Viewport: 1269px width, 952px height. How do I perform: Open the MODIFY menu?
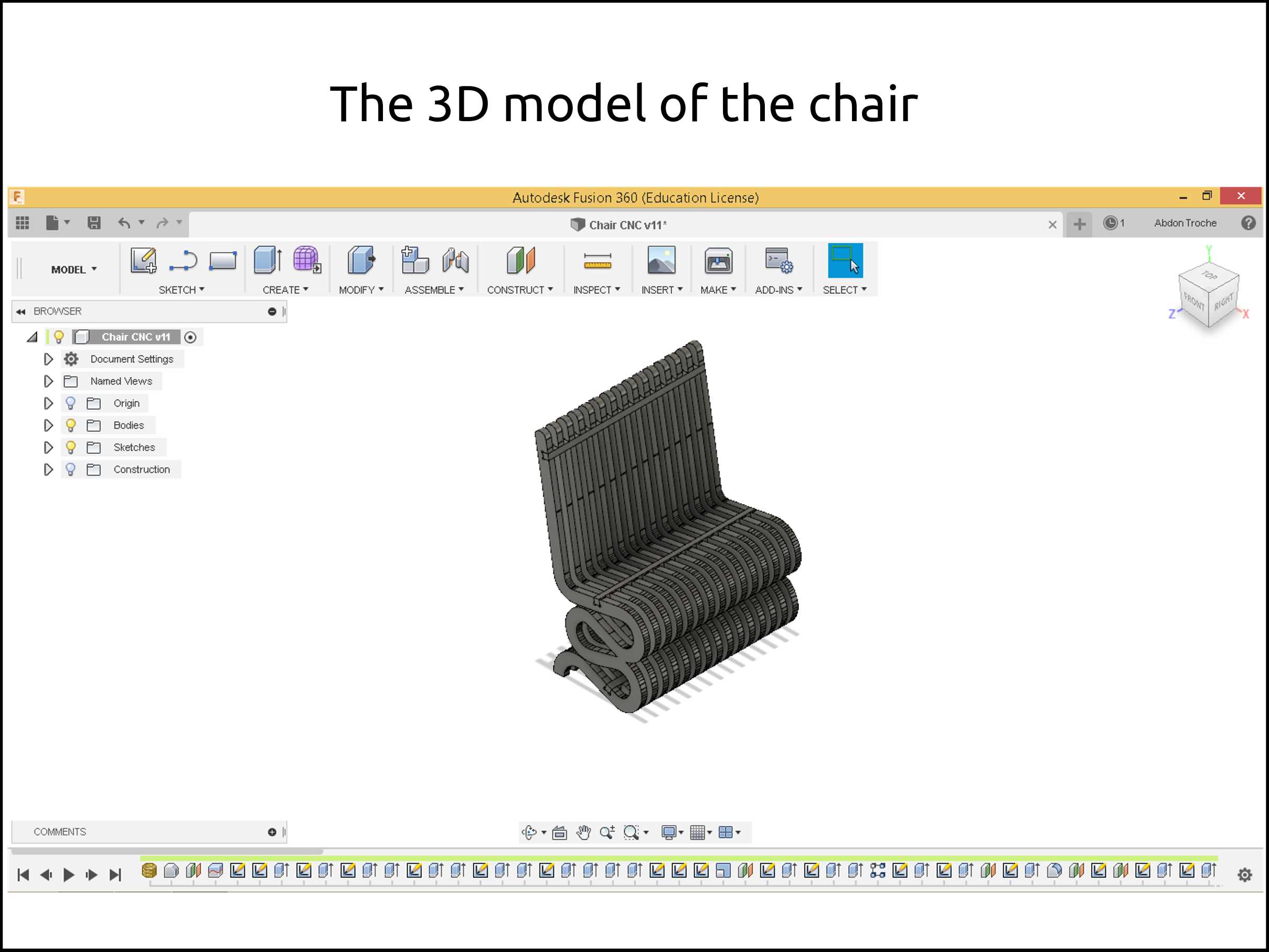(x=361, y=290)
